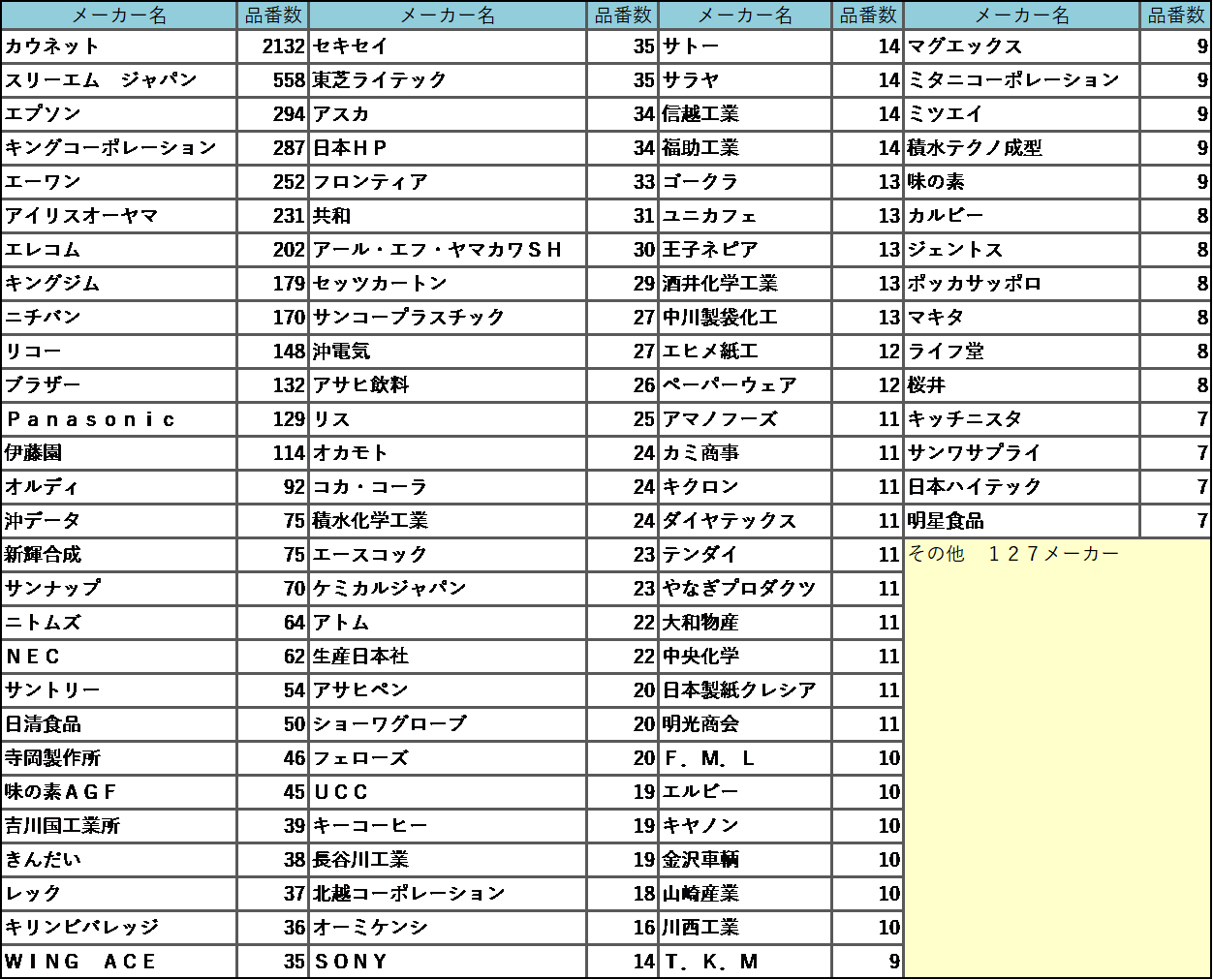Click the 沖データ maker cell
The width and height of the screenshot is (1213, 980).
119,521
